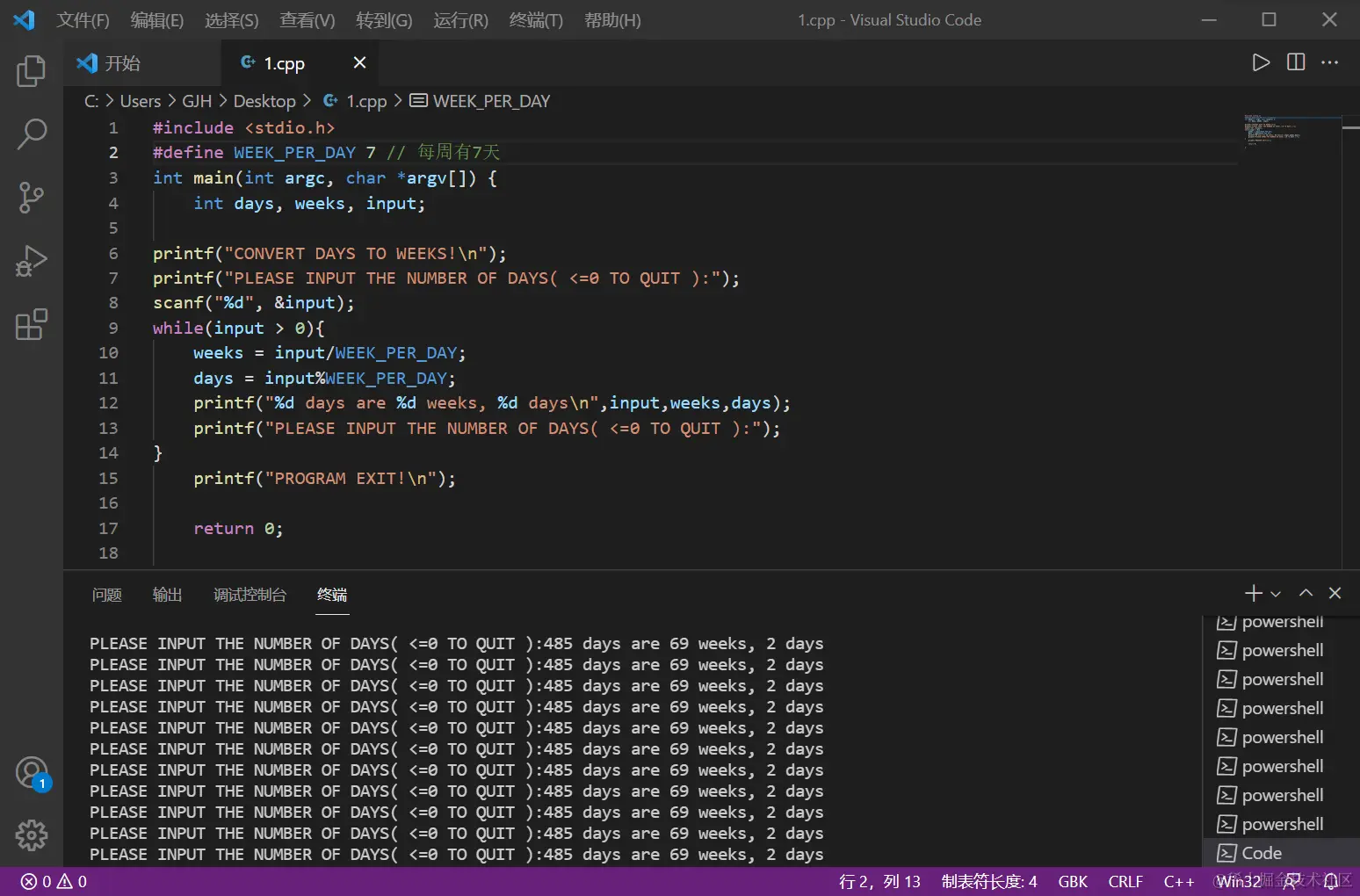This screenshot has height=896, width=1360.
Task: Click the WEEK_PER_DAY macro name on line 2
Action: (294, 153)
